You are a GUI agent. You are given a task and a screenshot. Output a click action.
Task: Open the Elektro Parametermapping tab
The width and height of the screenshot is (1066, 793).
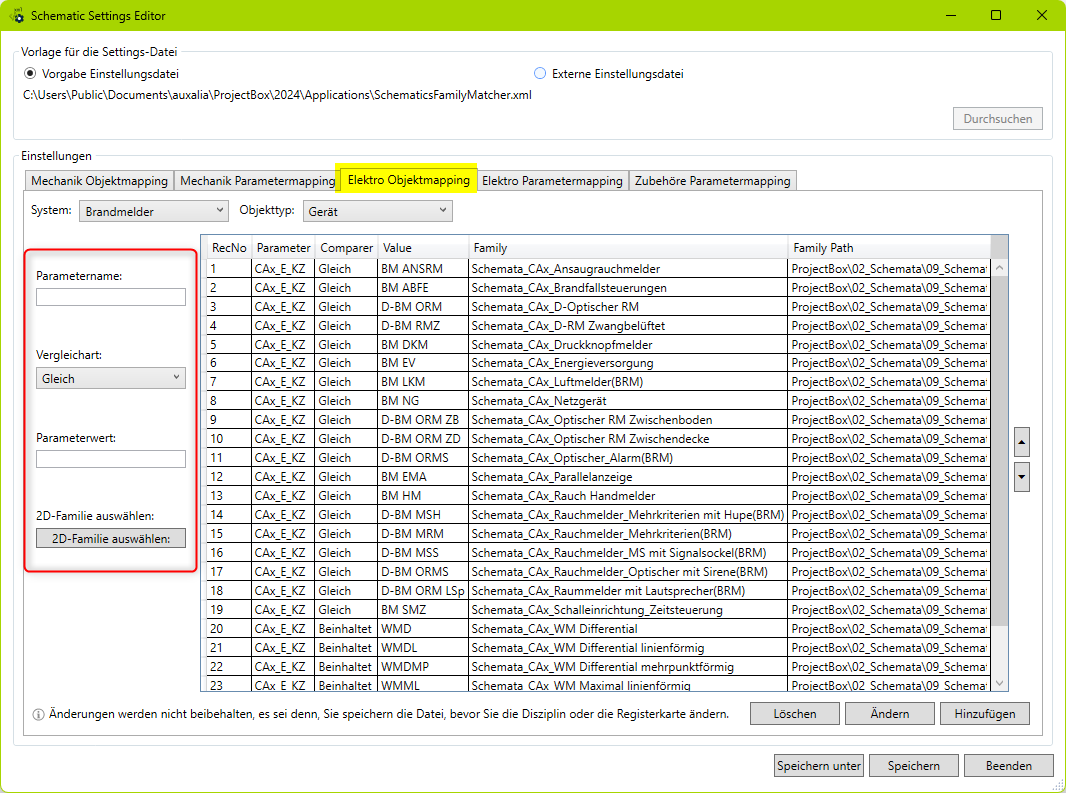coord(552,181)
